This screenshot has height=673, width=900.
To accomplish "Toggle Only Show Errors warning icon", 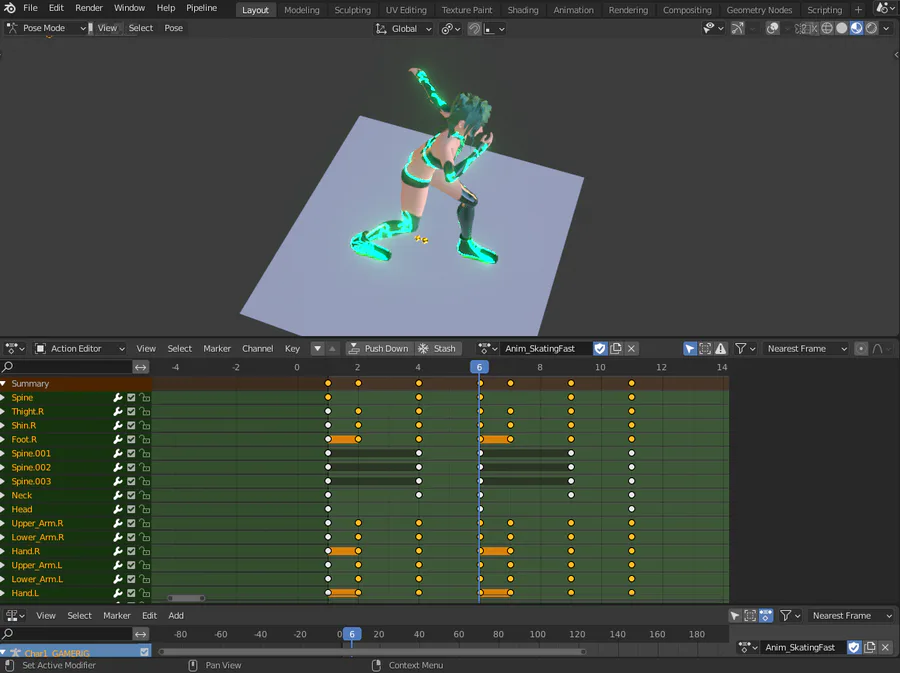I will coord(721,348).
